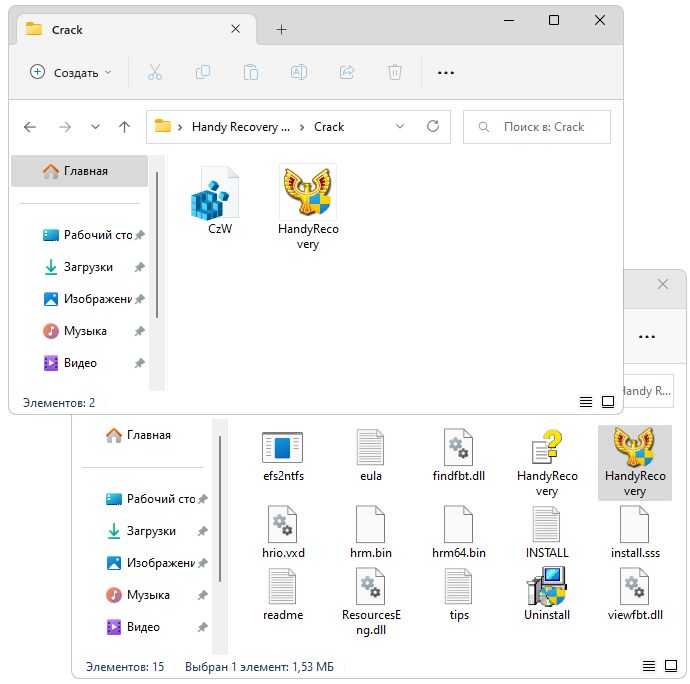Click the Crack breadcrumb segment in address bar
Viewport: 690px width, 684px height.
(329, 127)
